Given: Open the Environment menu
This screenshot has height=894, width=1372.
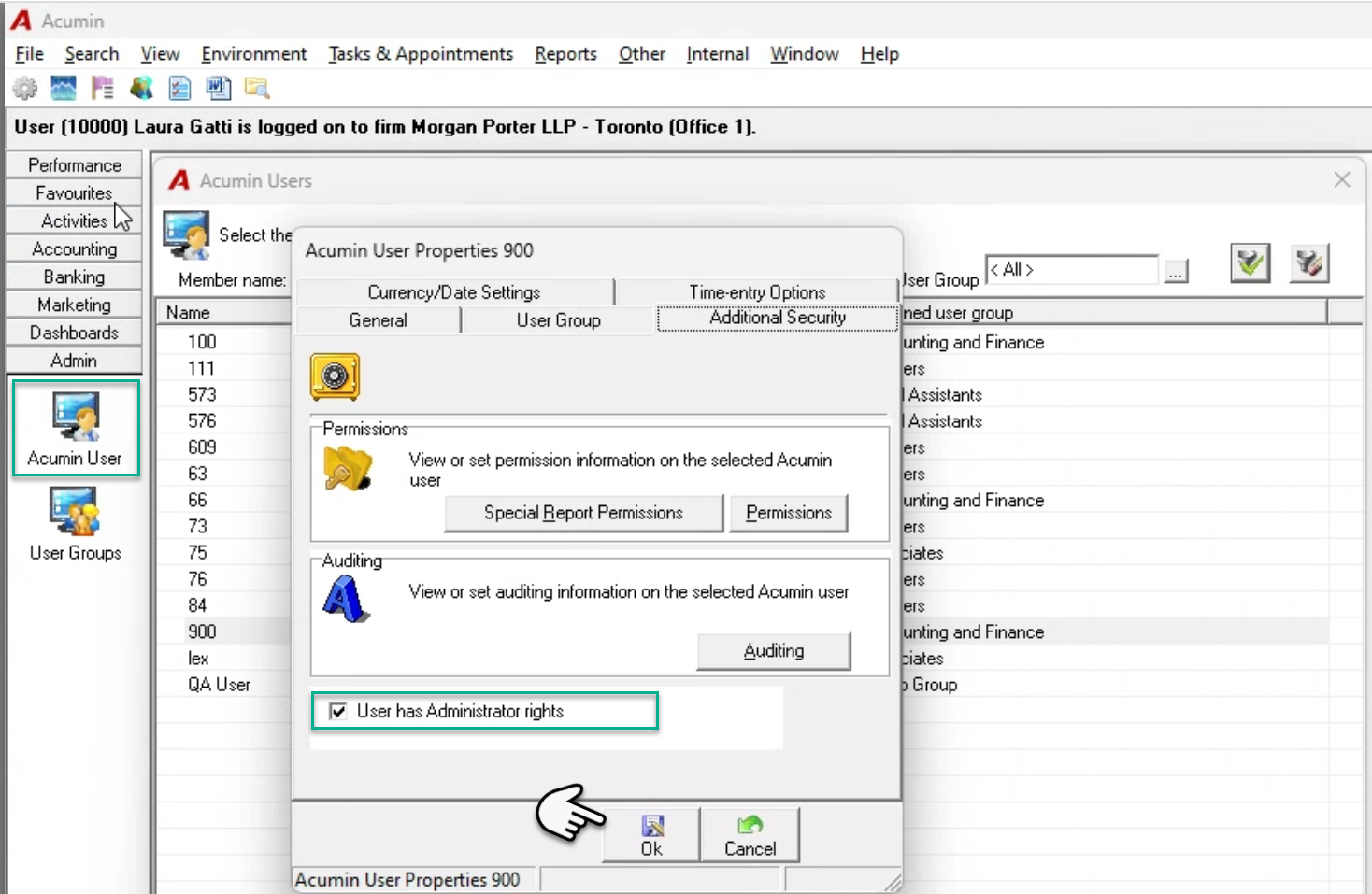Looking at the screenshot, I should coord(254,54).
